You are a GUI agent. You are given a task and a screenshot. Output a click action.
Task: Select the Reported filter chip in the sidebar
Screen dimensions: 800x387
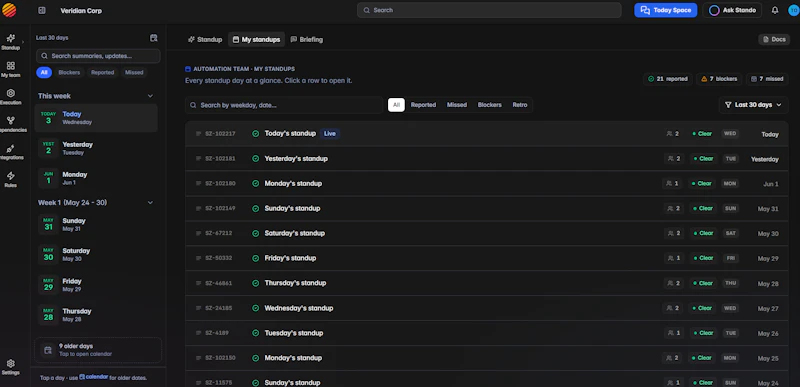coord(103,72)
